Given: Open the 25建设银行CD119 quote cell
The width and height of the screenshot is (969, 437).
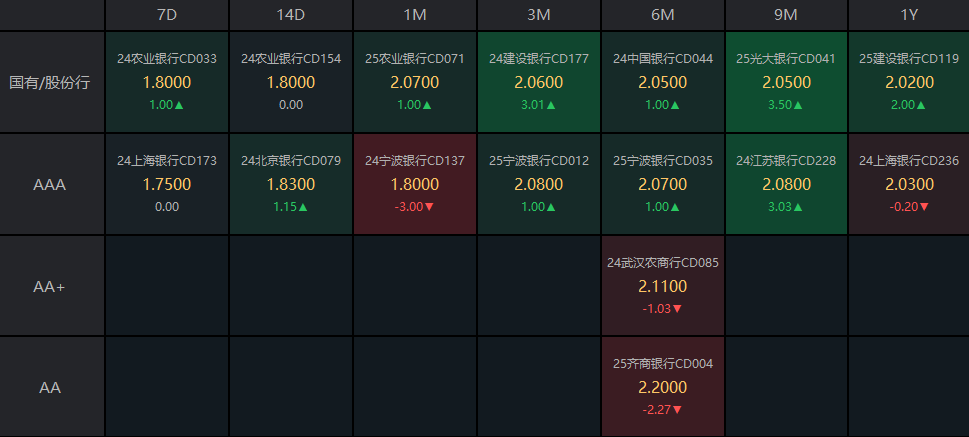Looking at the screenshot, I should 909,82.
